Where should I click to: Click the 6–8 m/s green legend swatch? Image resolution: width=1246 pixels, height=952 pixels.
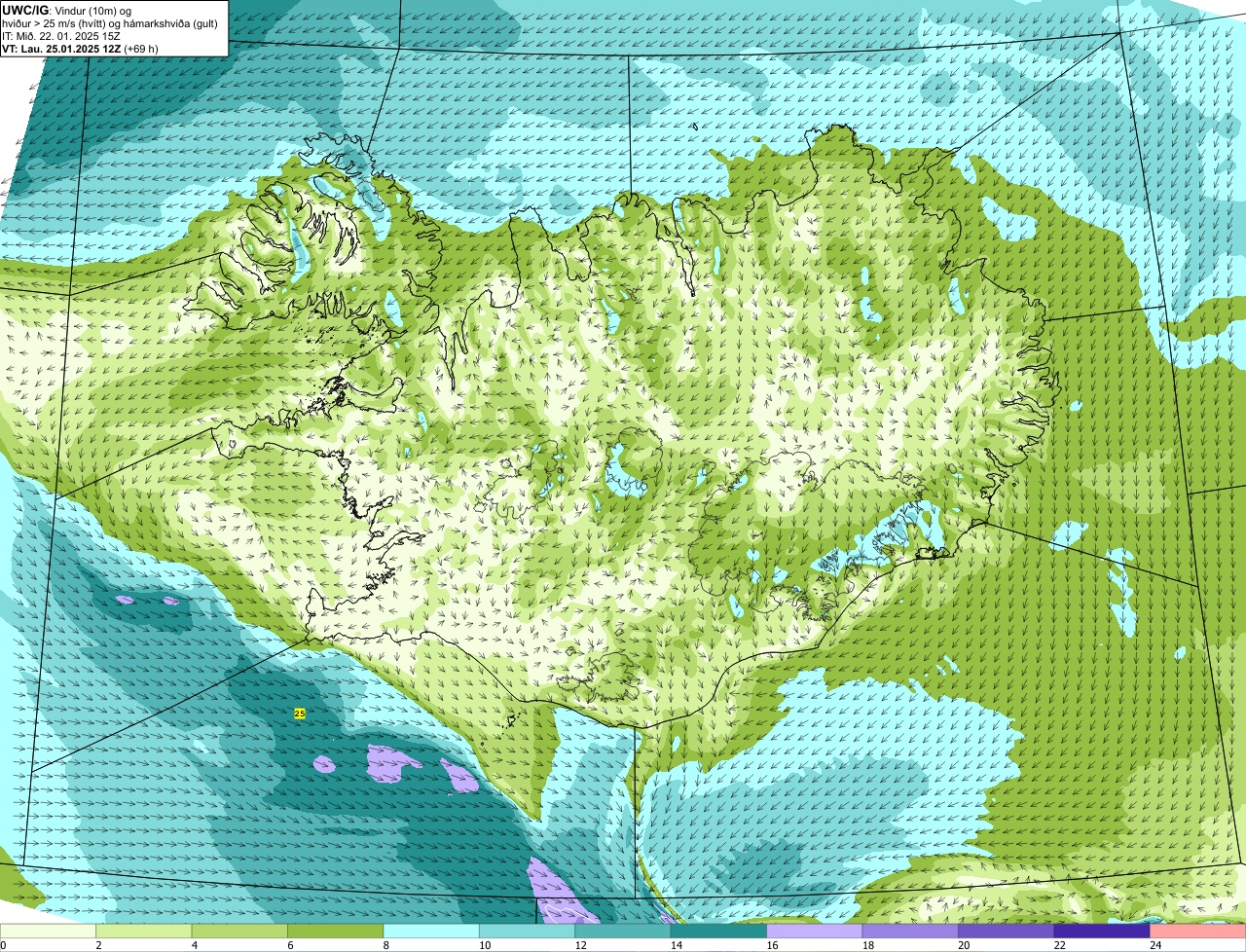click(336, 932)
